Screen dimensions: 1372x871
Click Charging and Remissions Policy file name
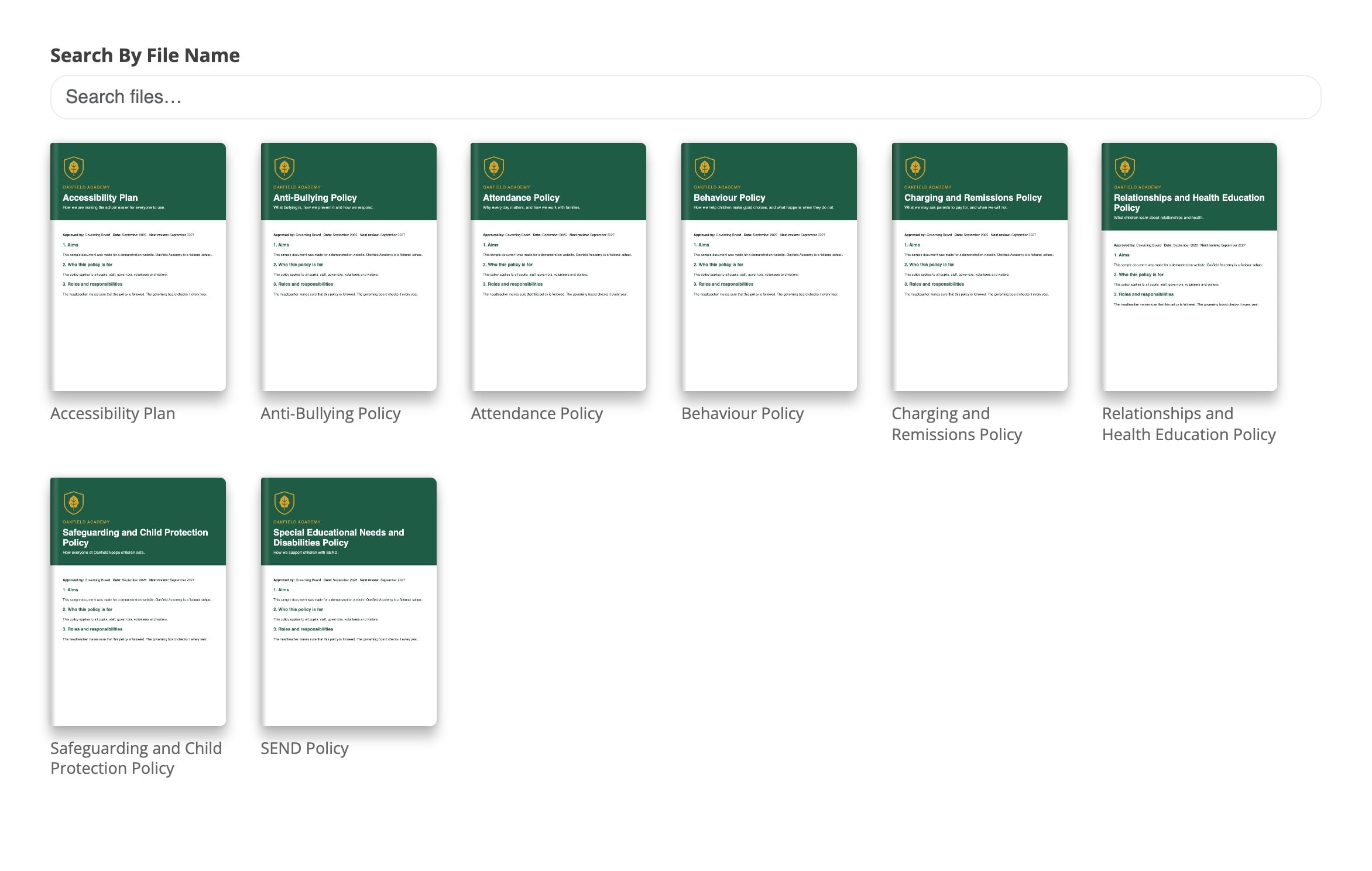click(957, 424)
